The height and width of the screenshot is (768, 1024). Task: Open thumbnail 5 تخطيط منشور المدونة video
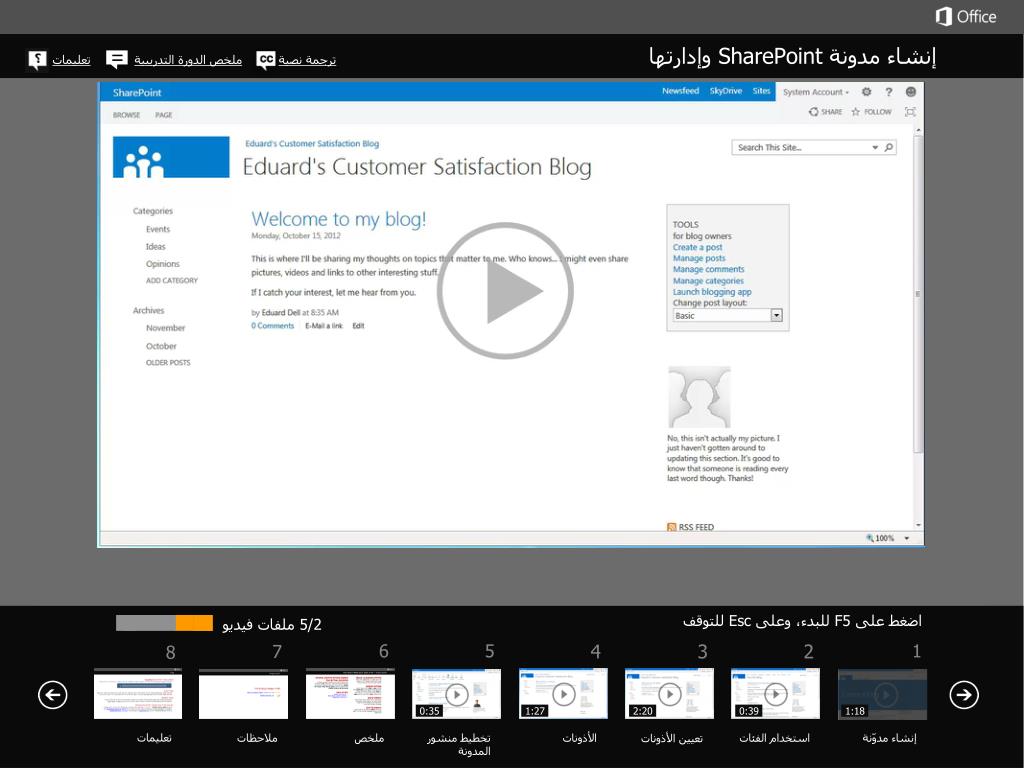[x=456, y=694]
